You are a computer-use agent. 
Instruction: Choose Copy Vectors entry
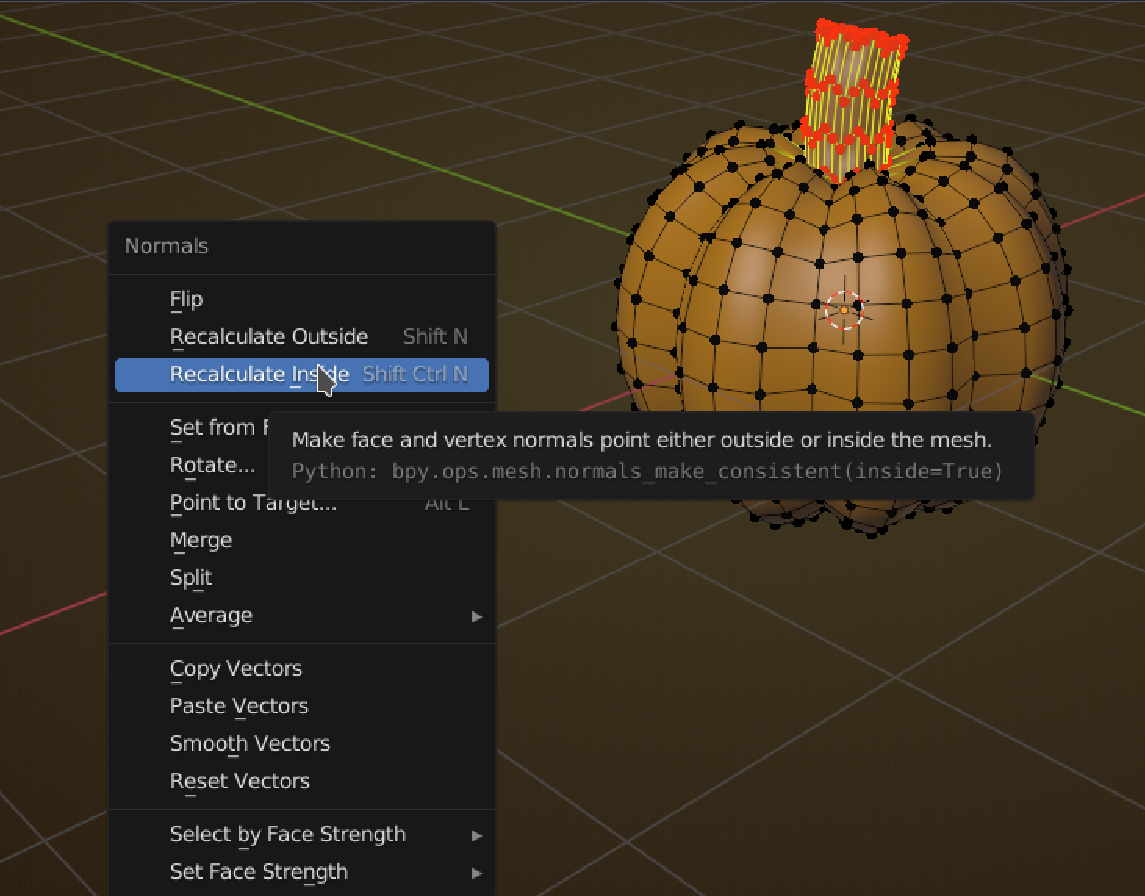[x=302, y=669]
